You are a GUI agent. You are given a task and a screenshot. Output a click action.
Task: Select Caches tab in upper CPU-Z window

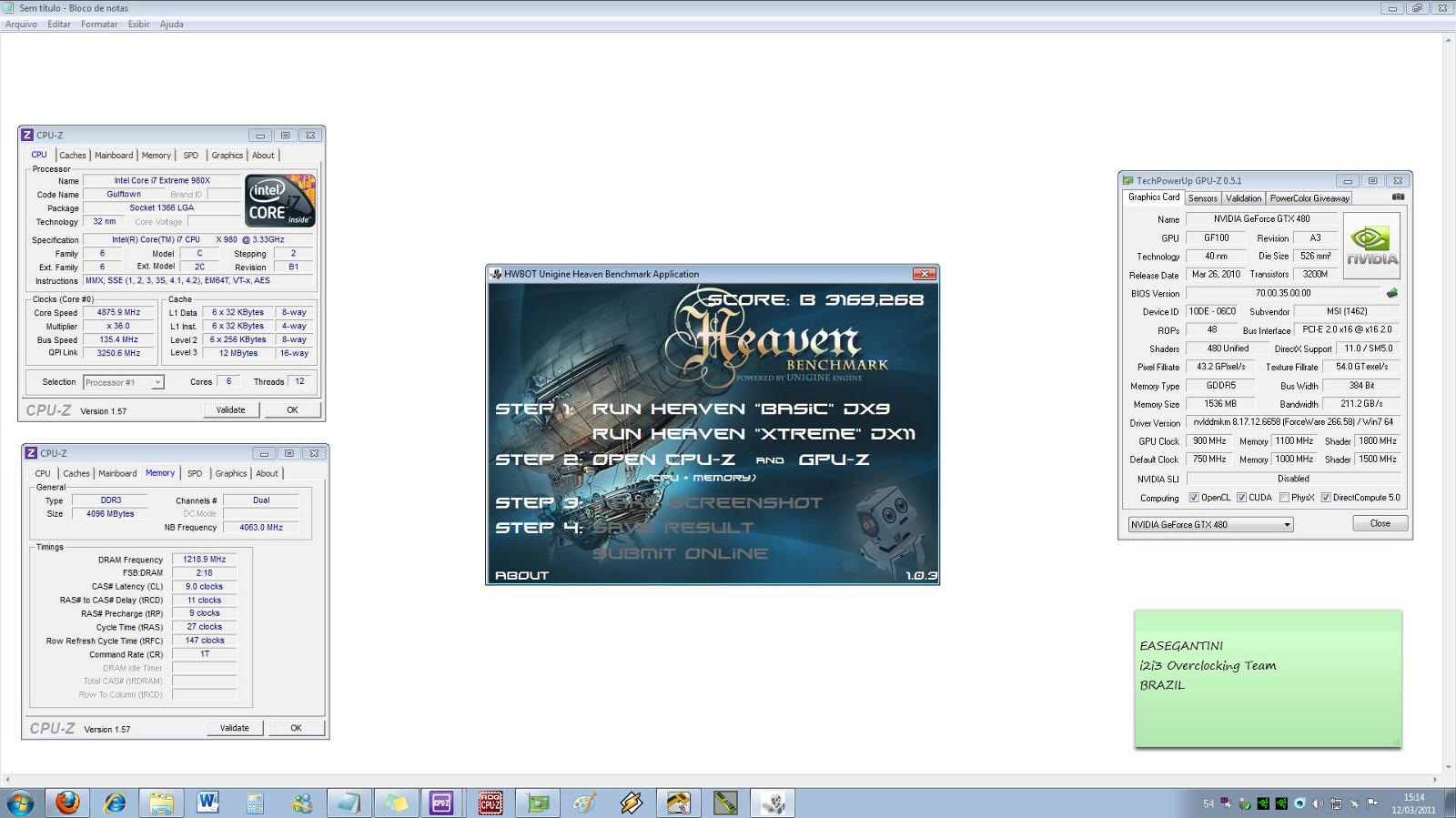(73, 156)
